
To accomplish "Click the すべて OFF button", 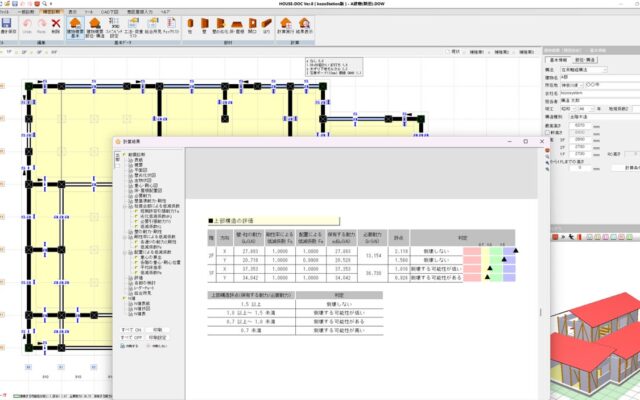I will [x=131, y=338].
